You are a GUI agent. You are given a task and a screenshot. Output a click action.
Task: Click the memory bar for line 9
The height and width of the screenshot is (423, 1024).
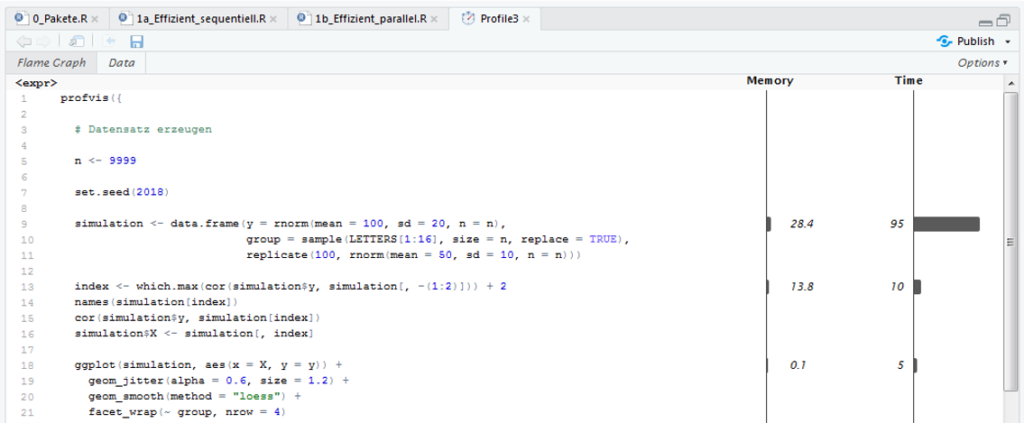click(769, 224)
